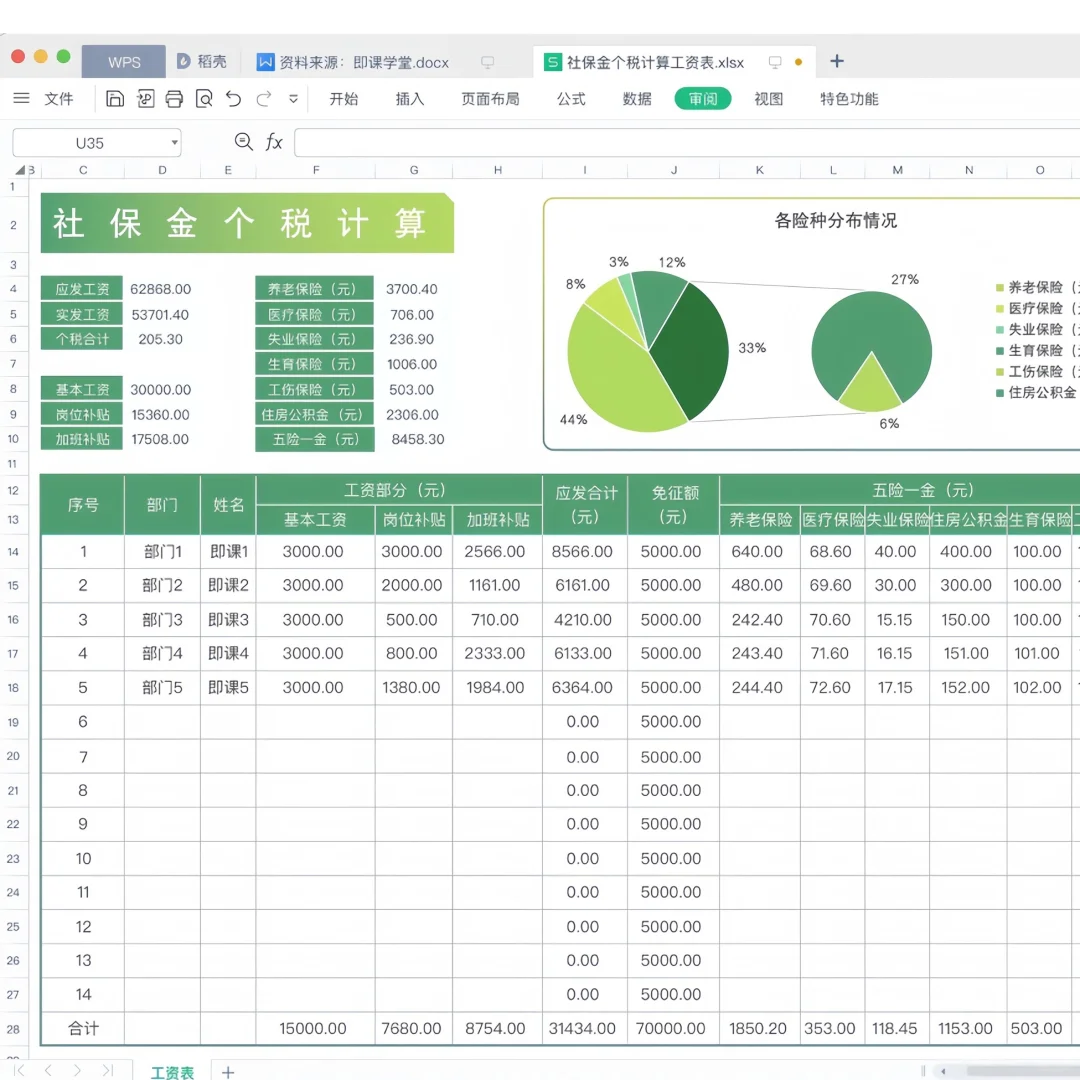1080x1080 pixels.
Task: Open the 页面布局 ribbon tab
Action: tap(490, 98)
